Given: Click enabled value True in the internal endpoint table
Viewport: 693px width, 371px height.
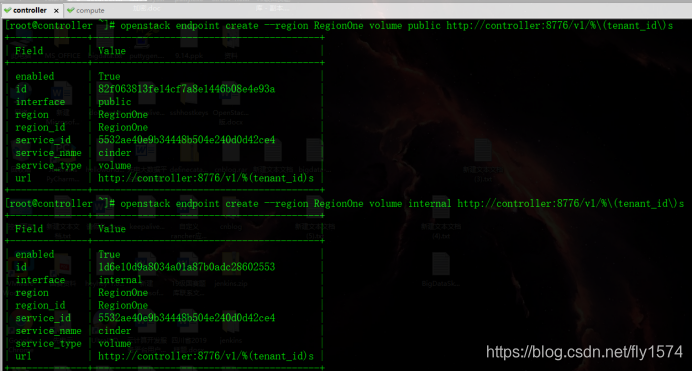Looking at the screenshot, I should tap(109, 255).
